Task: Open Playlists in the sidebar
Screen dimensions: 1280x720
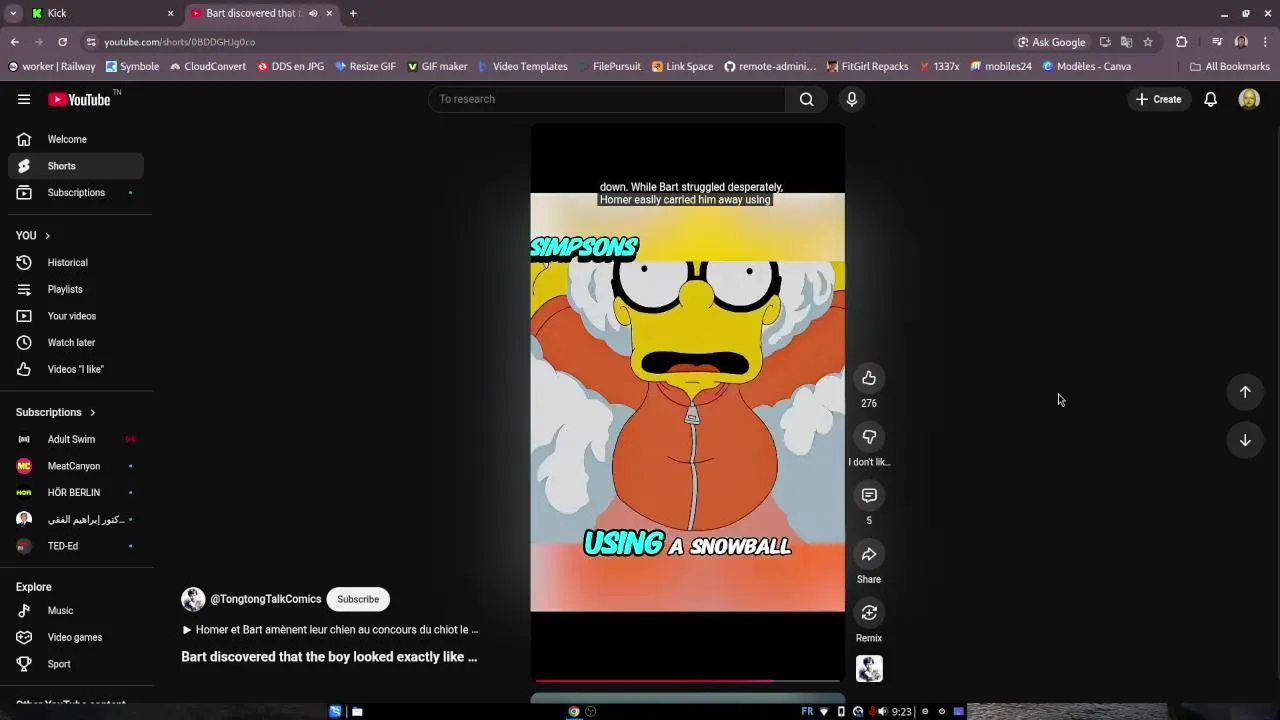Action: [76, 289]
